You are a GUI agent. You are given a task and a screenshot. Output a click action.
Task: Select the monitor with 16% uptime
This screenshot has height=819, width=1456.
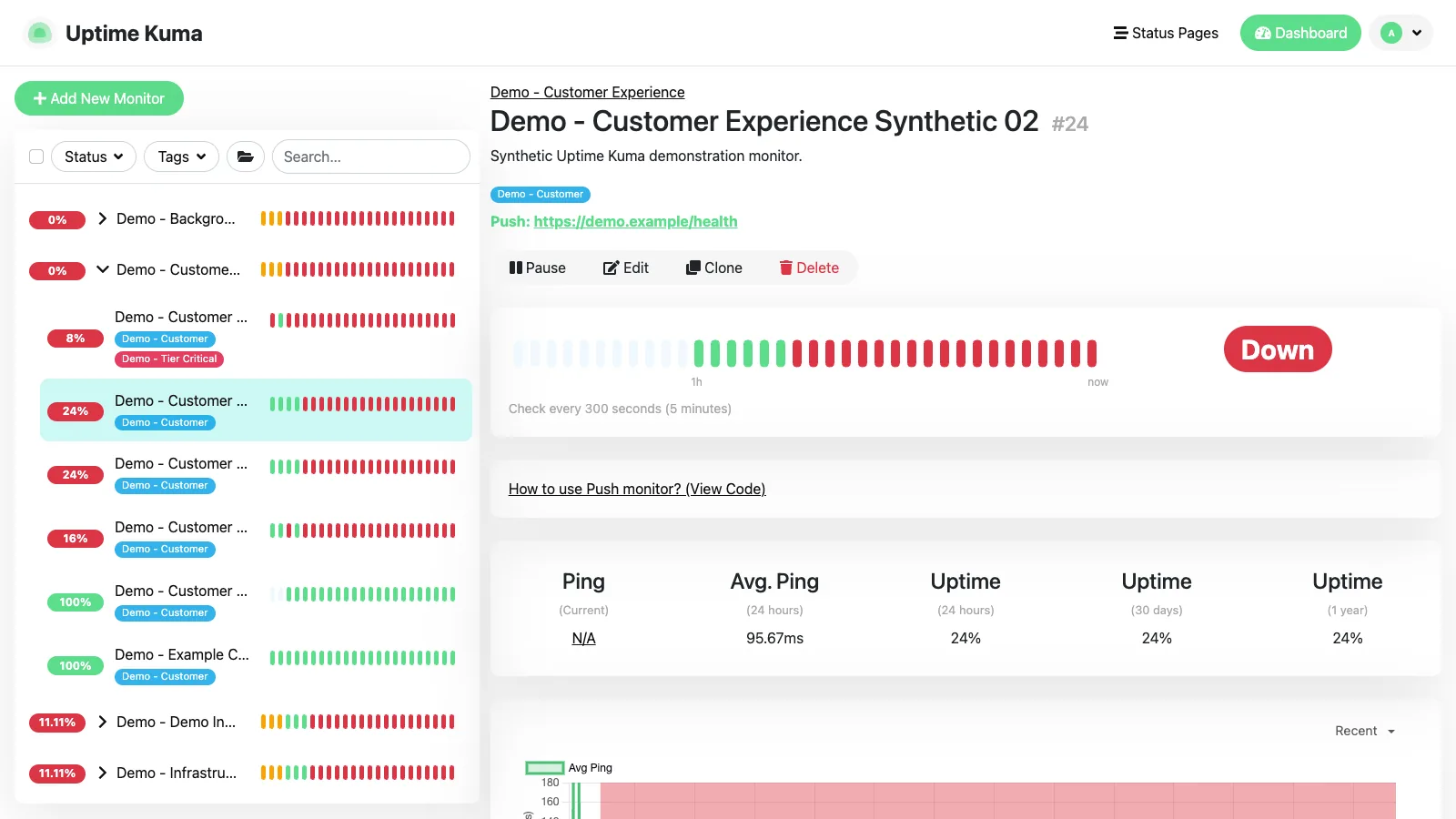pyautogui.click(x=256, y=537)
